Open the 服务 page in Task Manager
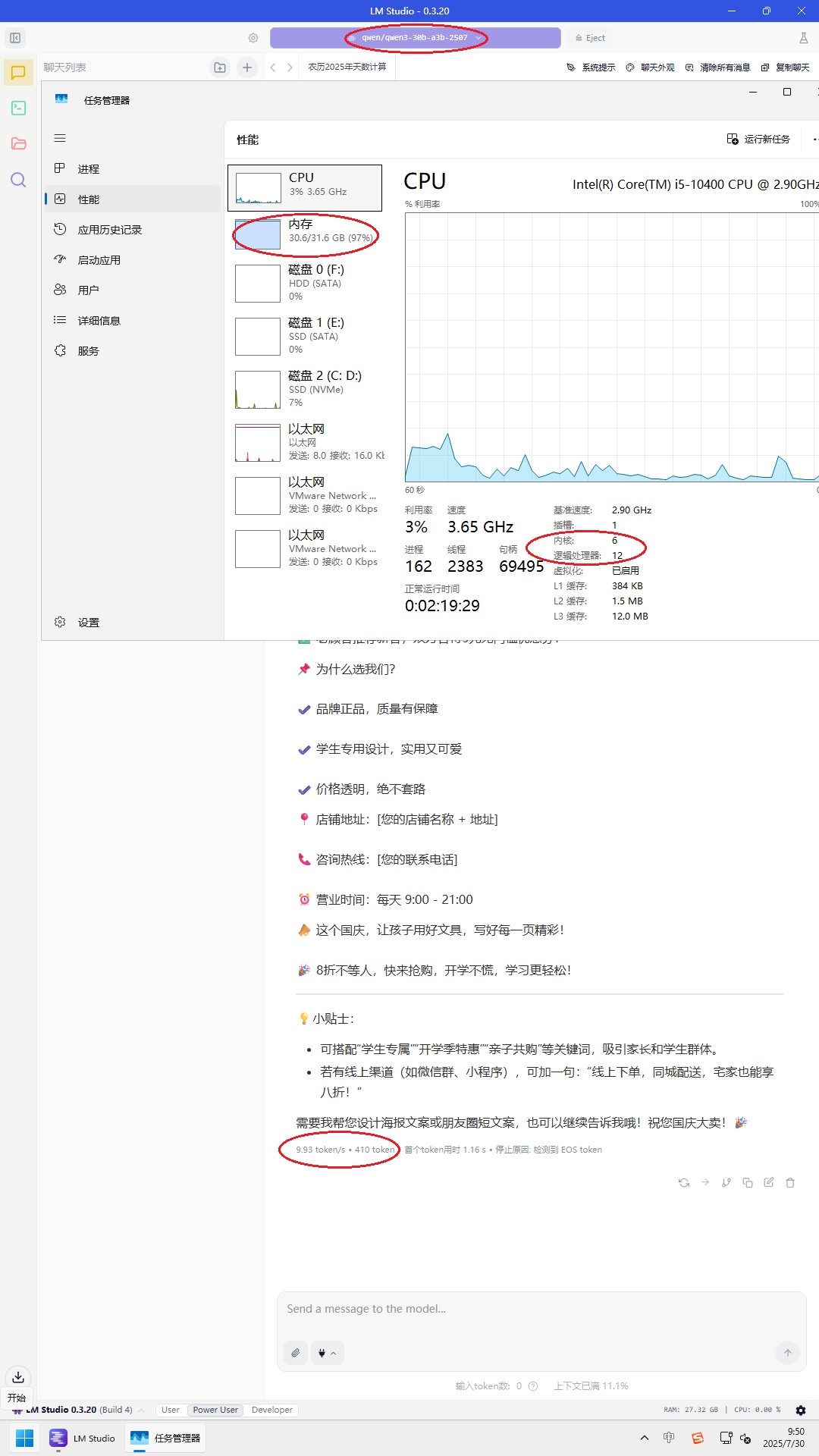Screen dimensions: 819x1456 click(133, 351)
